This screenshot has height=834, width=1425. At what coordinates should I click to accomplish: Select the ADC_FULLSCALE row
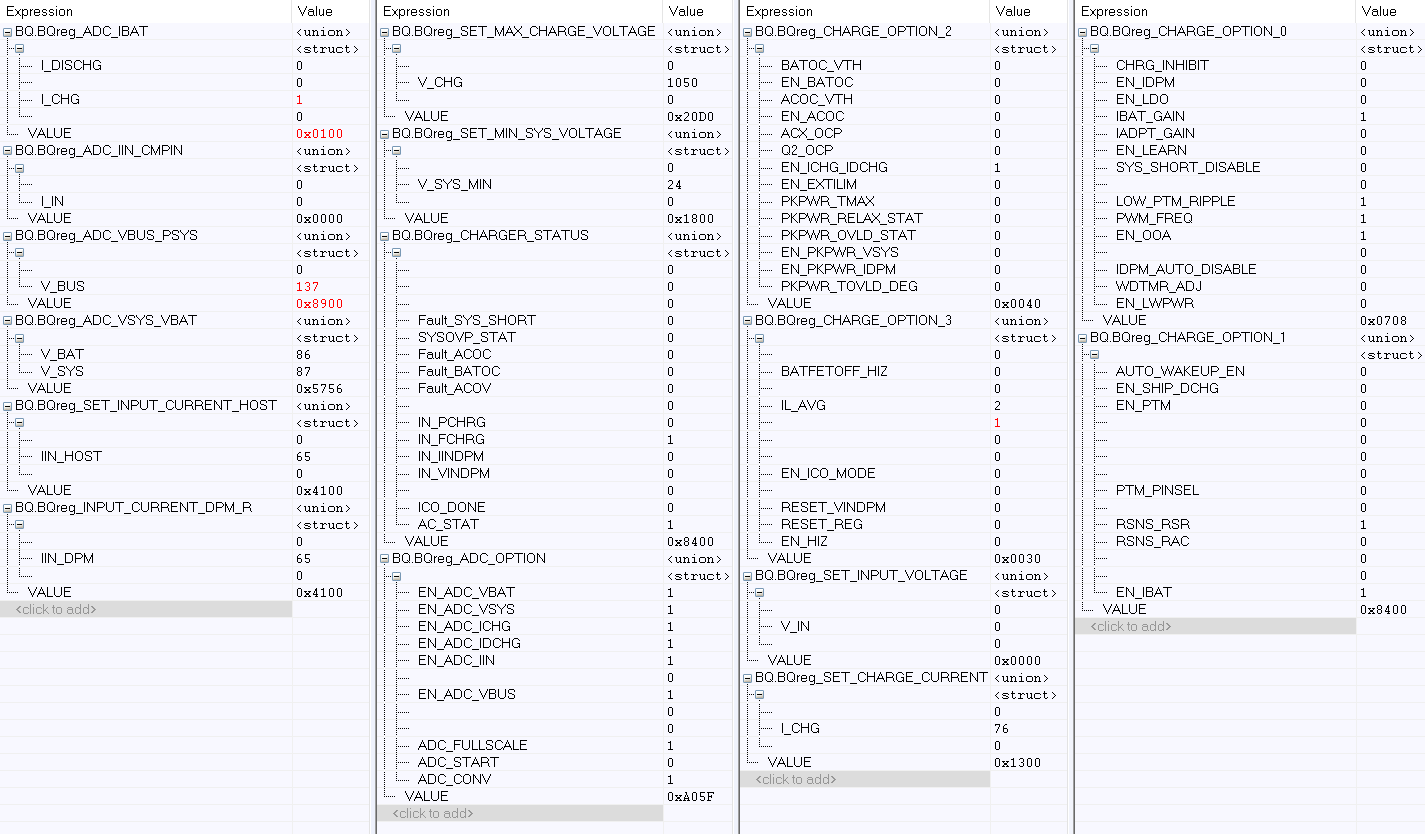[x=557, y=746]
